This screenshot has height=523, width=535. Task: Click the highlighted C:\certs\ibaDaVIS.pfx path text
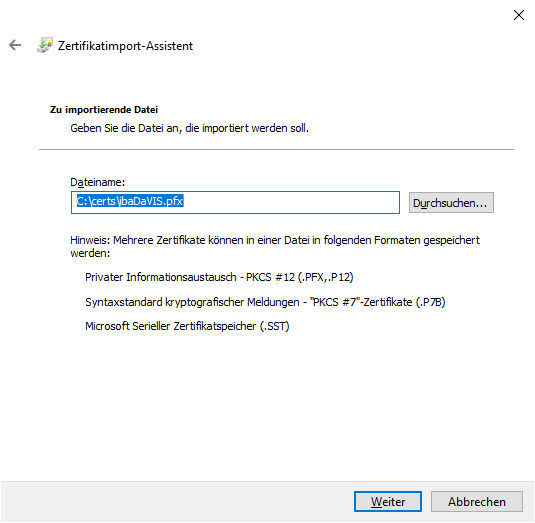(x=130, y=201)
